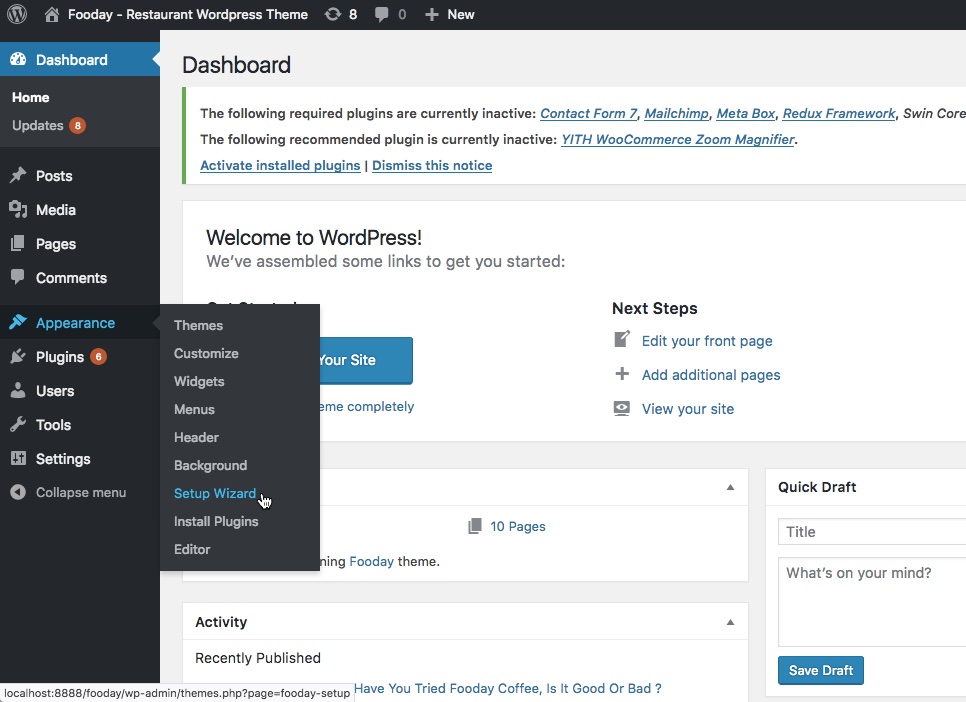The width and height of the screenshot is (966, 702).
Task: Open the Users menu label
Action: [55, 391]
